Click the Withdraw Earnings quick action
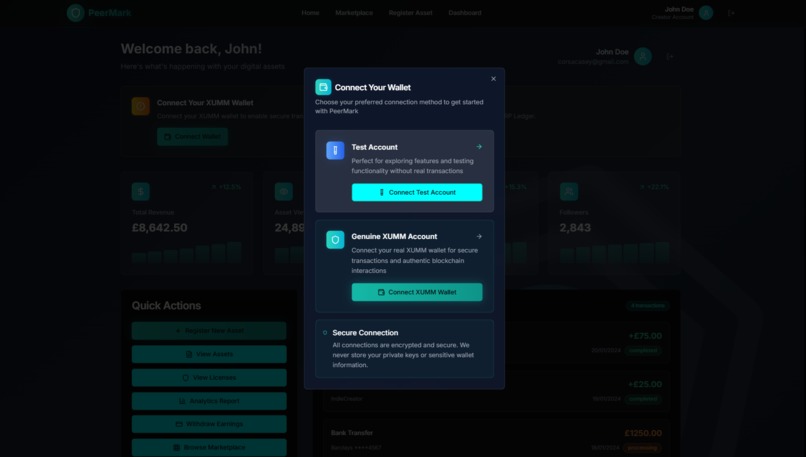This screenshot has width=806, height=457. [209, 424]
